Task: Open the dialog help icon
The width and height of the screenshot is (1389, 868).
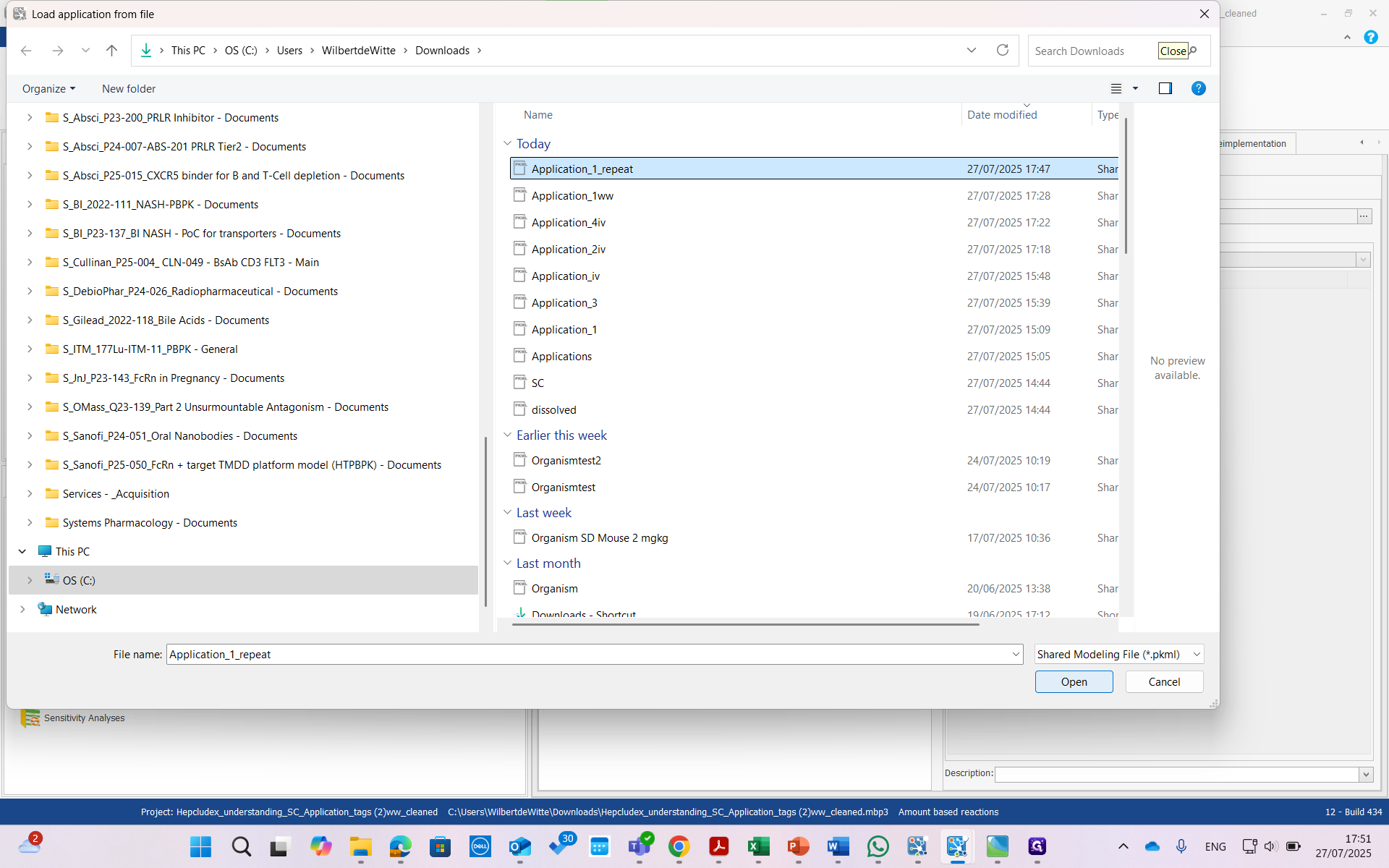Action: coord(1198,88)
